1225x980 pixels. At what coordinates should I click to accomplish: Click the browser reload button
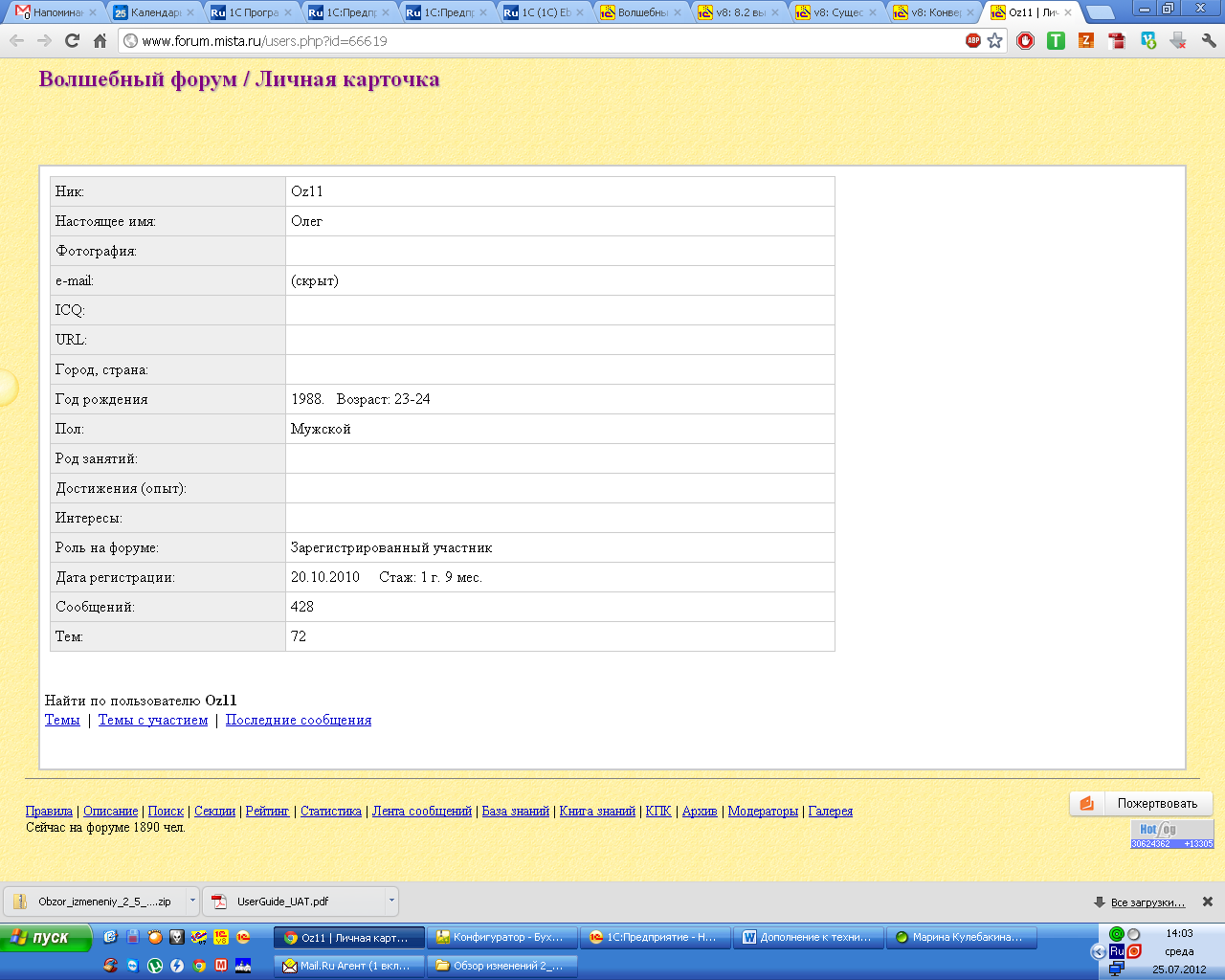[72, 40]
